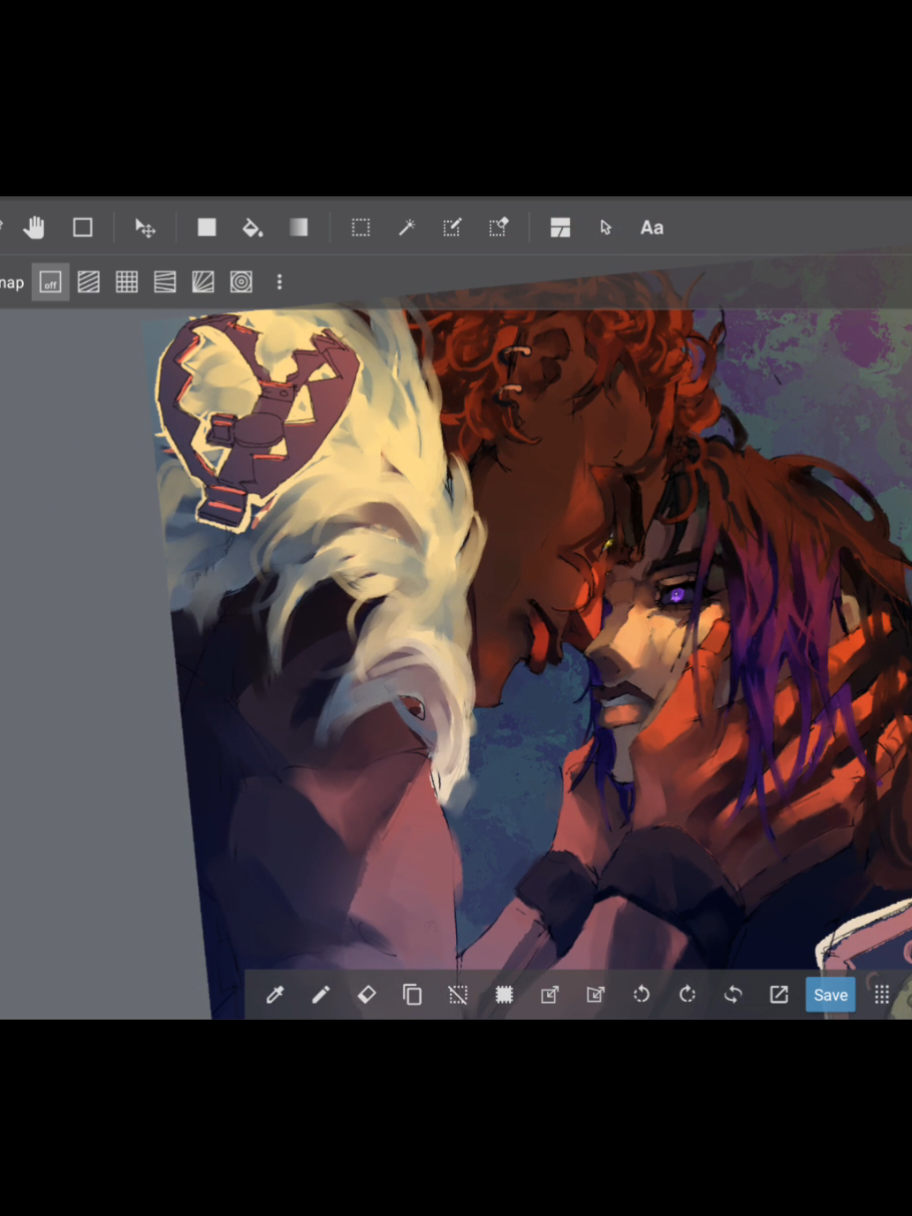Select the rectangular Select tool
This screenshot has height=1216, width=912.
coord(361,228)
